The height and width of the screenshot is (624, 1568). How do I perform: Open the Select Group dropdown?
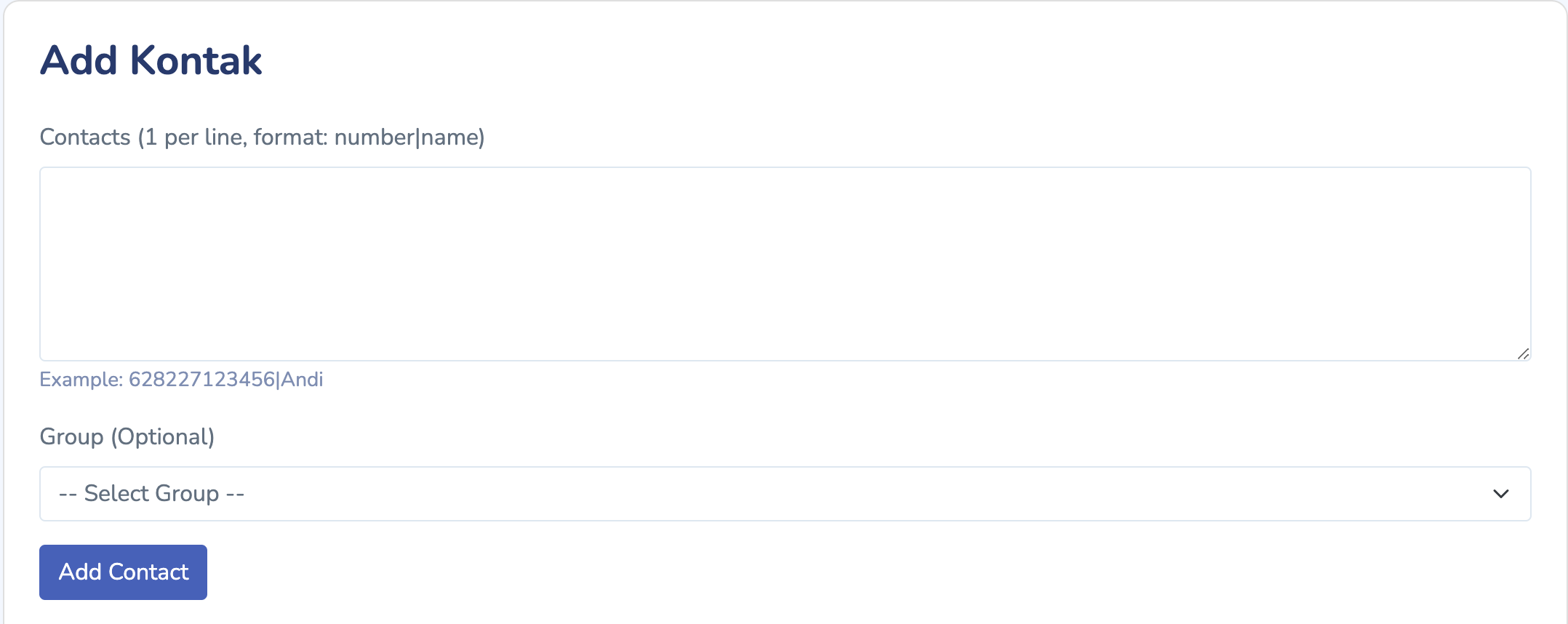(784, 494)
